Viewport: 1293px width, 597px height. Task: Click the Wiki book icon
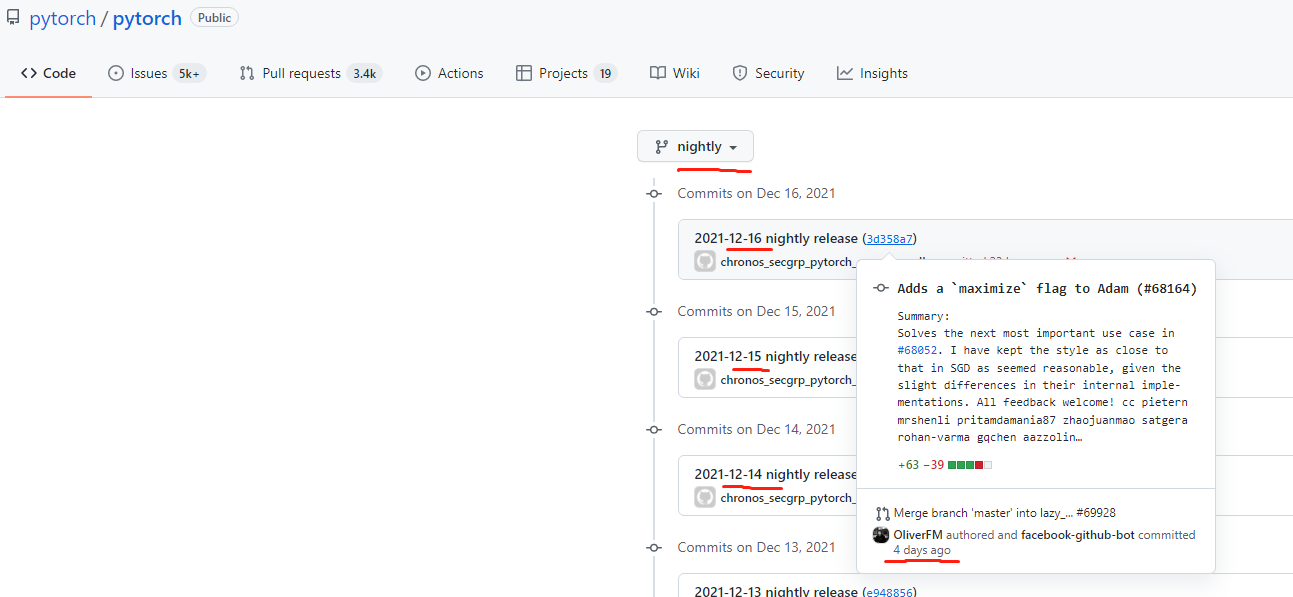point(658,73)
